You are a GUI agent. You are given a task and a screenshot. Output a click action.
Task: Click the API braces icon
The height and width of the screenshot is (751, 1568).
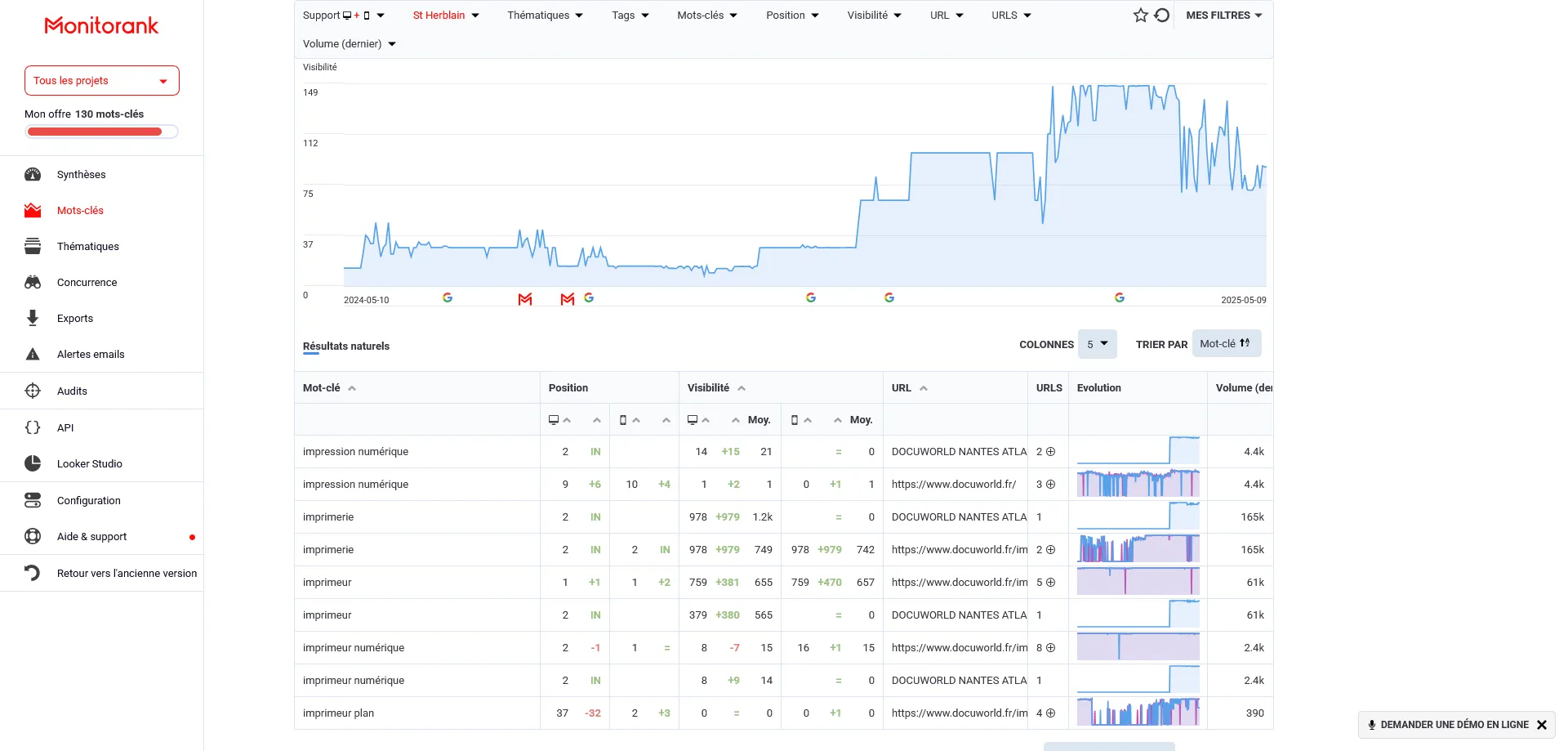33,427
